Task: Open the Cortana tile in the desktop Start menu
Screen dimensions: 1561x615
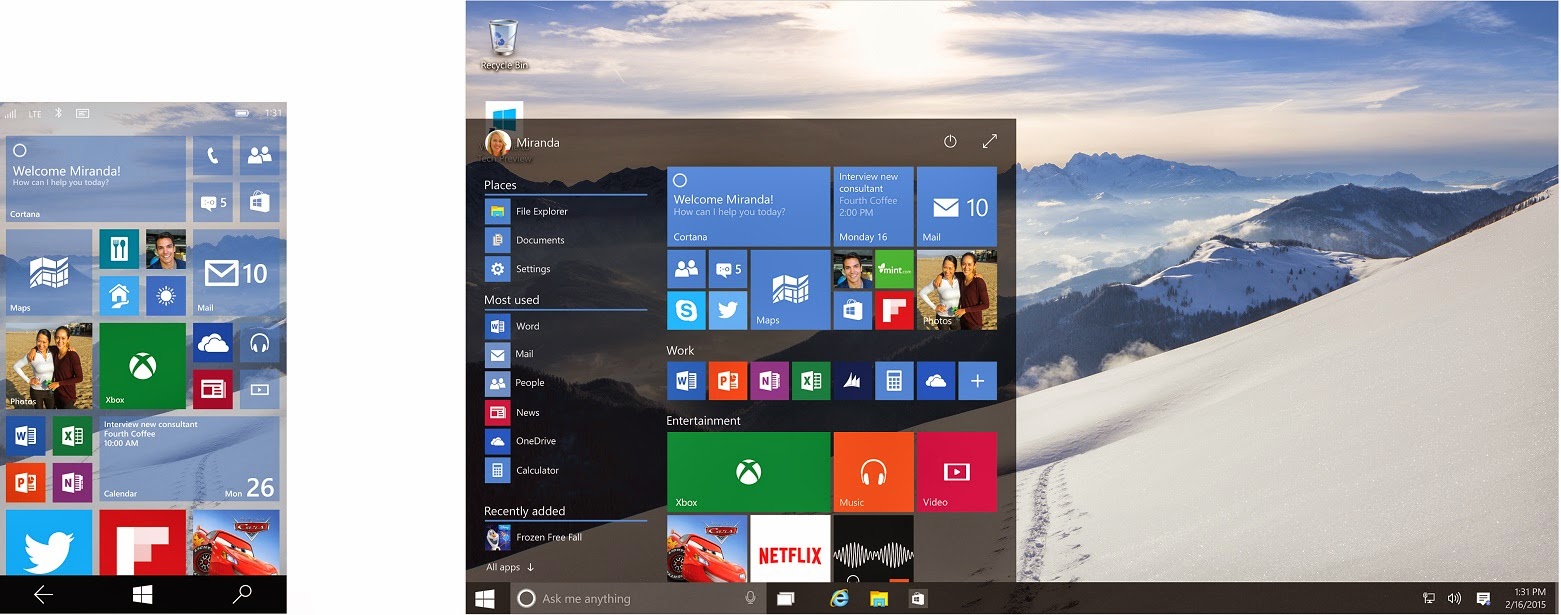Action: [x=748, y=206]
